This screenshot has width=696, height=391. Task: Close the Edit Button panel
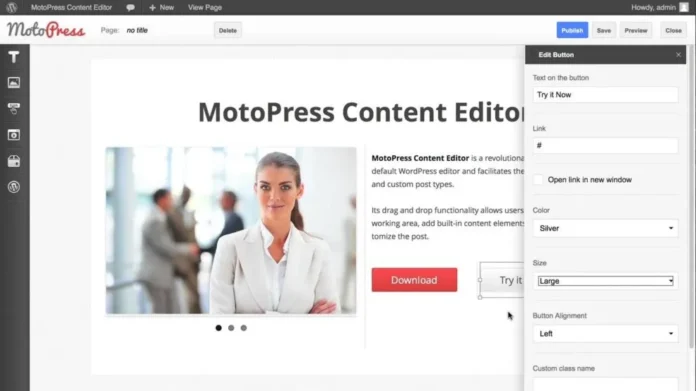point(678,55)
